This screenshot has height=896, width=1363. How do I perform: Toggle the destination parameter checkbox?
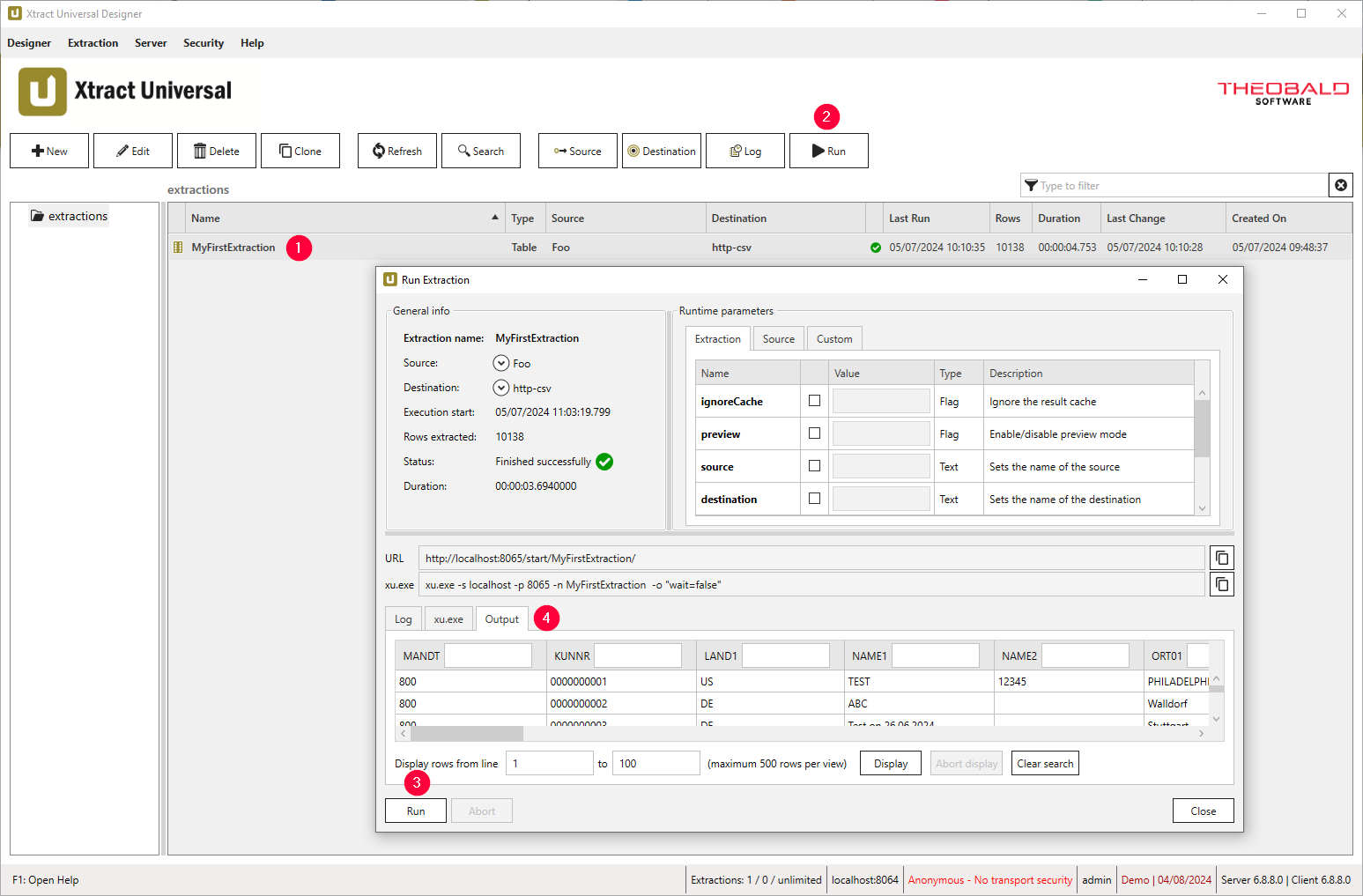pyautogui.click(x=814, y=499)
